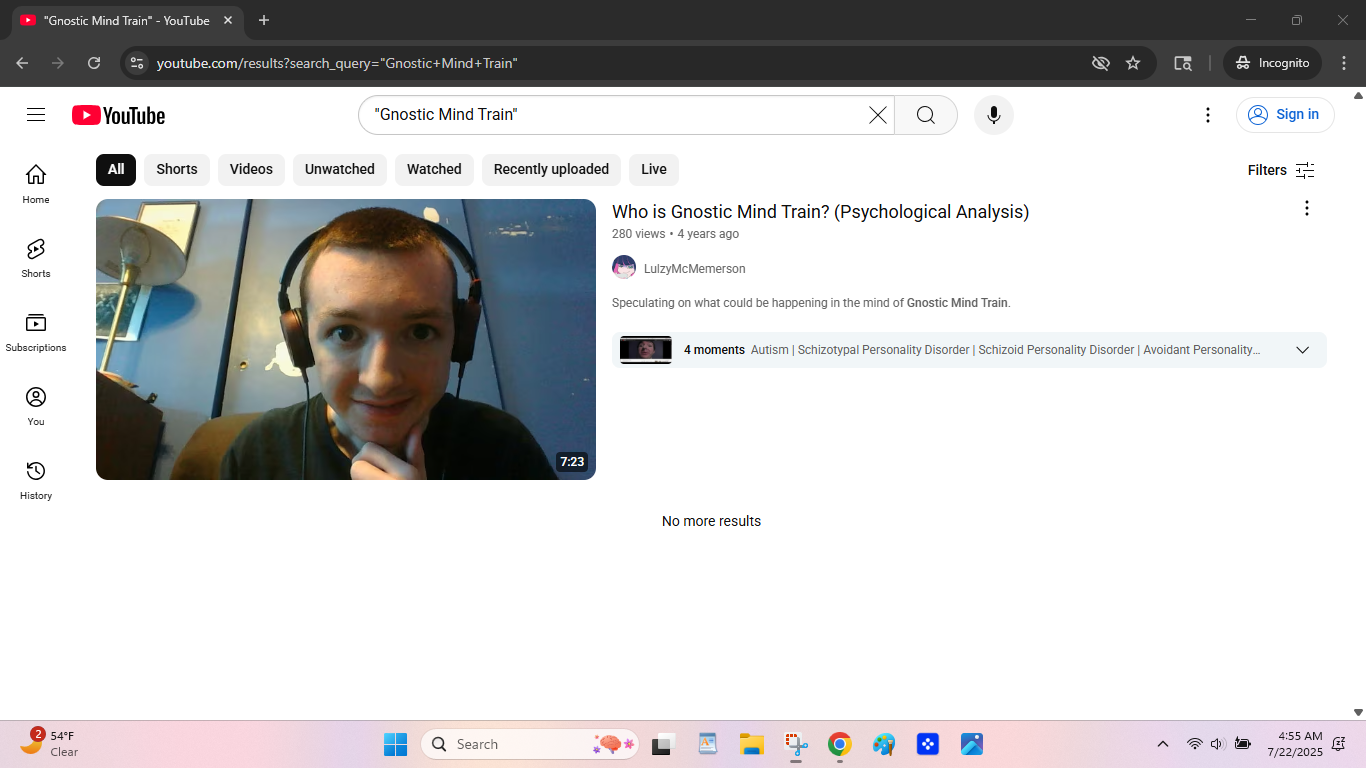The height and width of the screenshot is (768, 1366).
Task: Visit the LulzyMcMemerson channel name link
Action: tap(695, 269)
